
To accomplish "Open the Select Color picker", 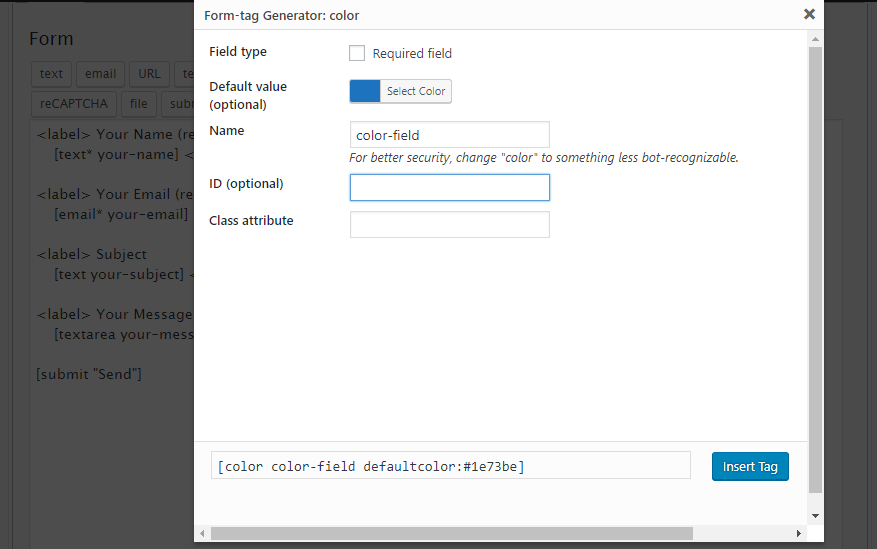I will 416,91.
